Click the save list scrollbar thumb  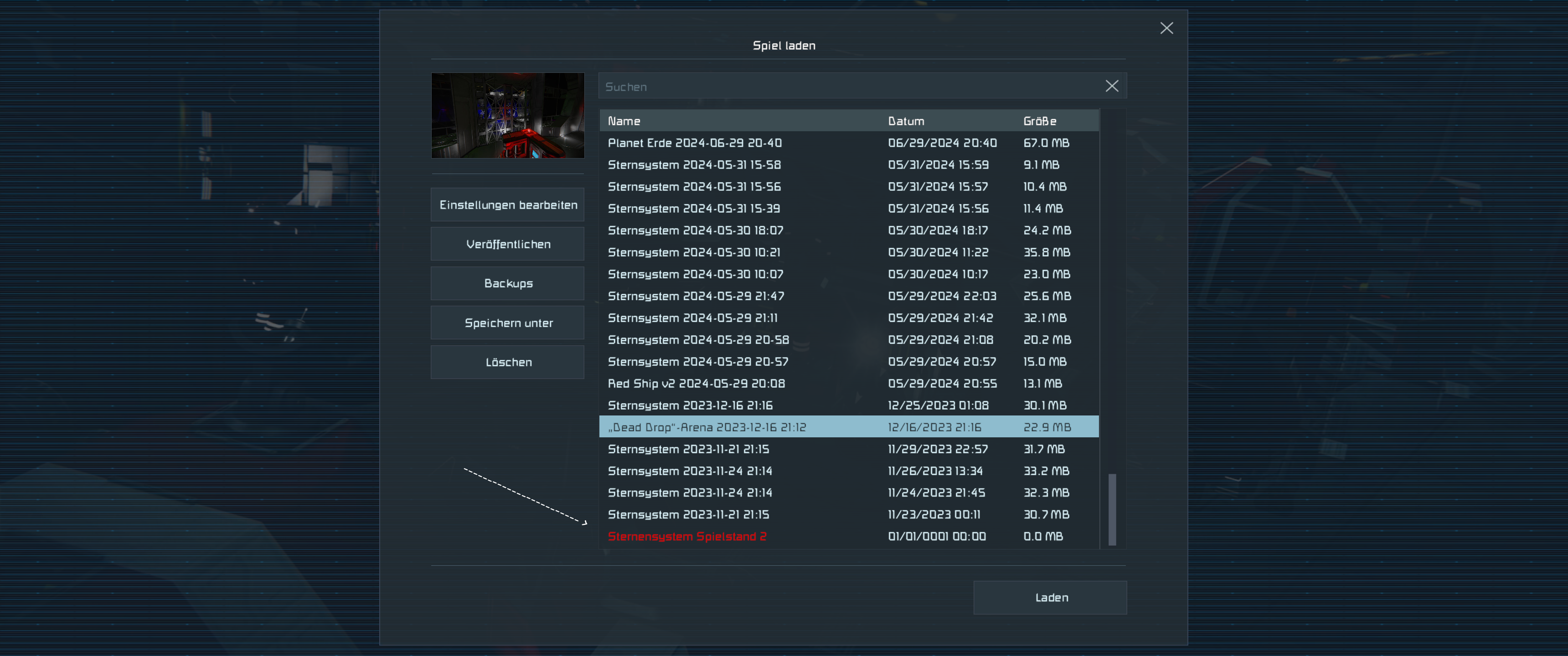click(1112, 509)
